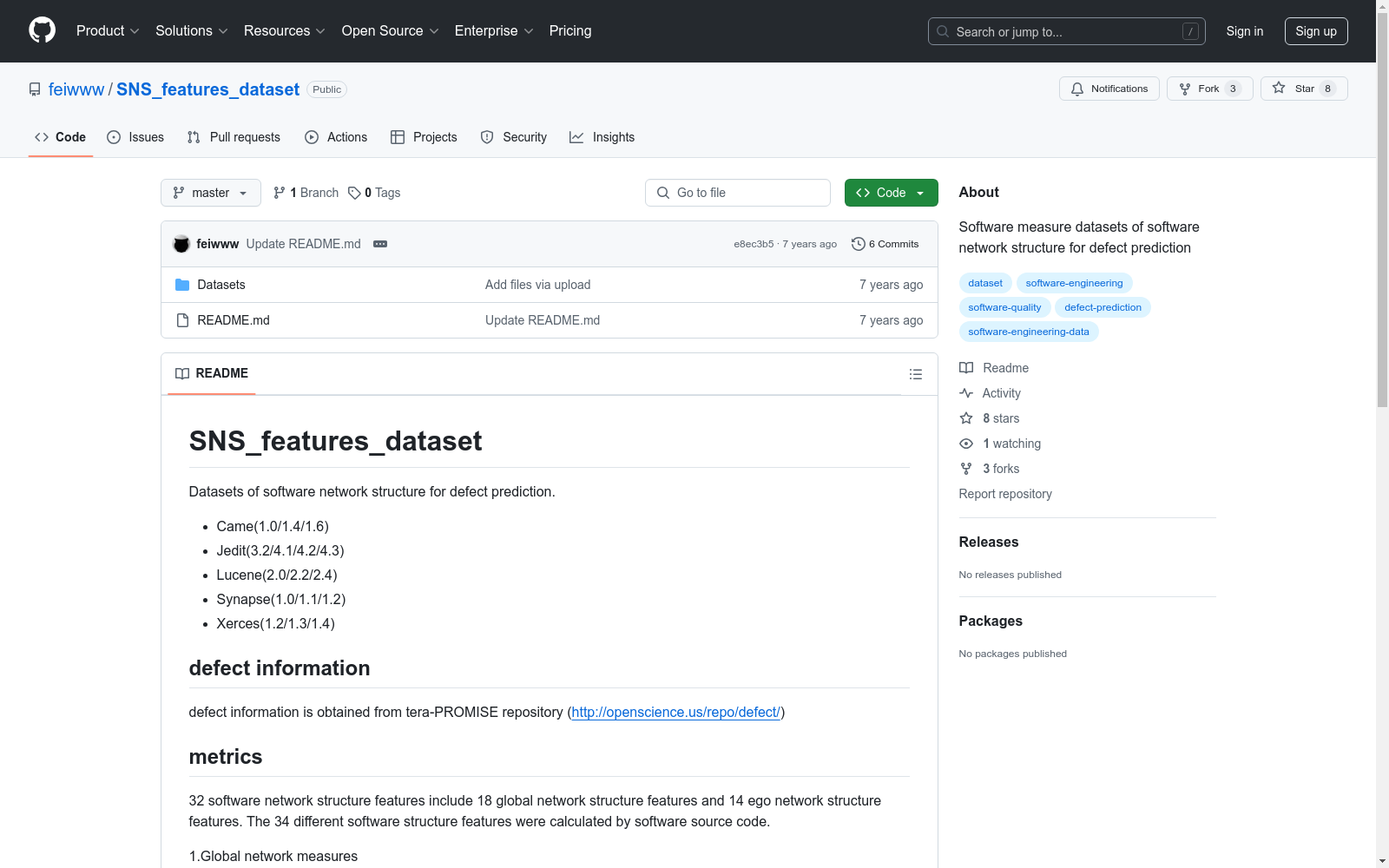Expand the Product menu in header

pyautogui.click(x=107, y=30)
